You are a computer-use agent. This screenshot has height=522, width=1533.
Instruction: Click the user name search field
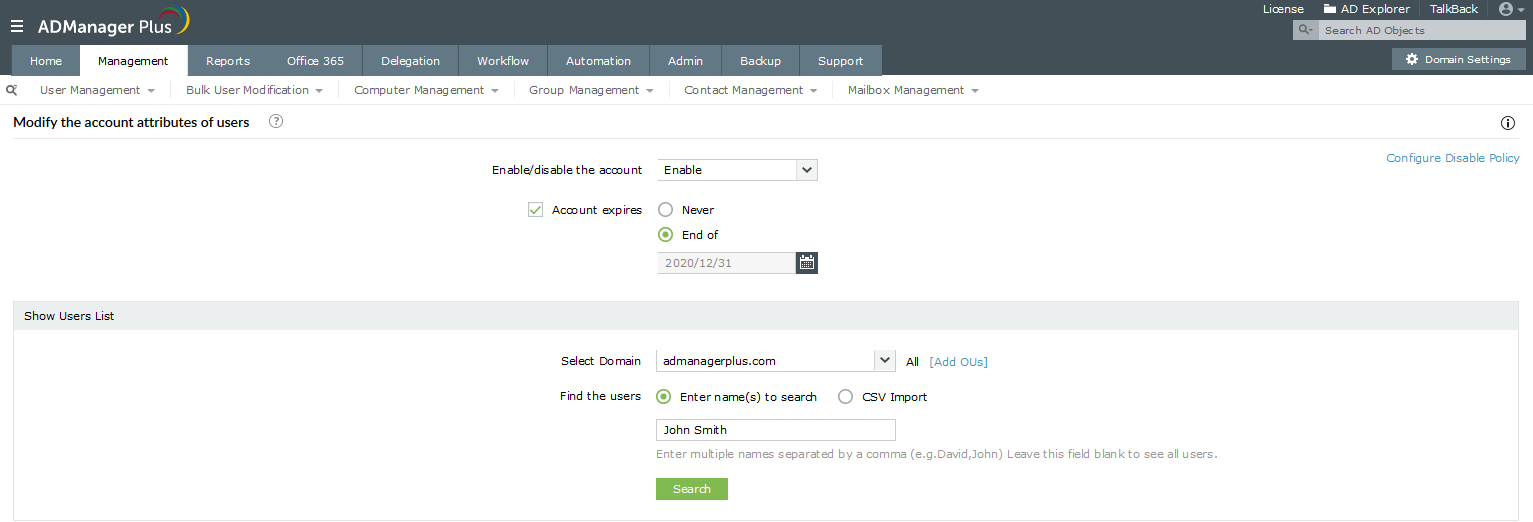tap(776, 430)
